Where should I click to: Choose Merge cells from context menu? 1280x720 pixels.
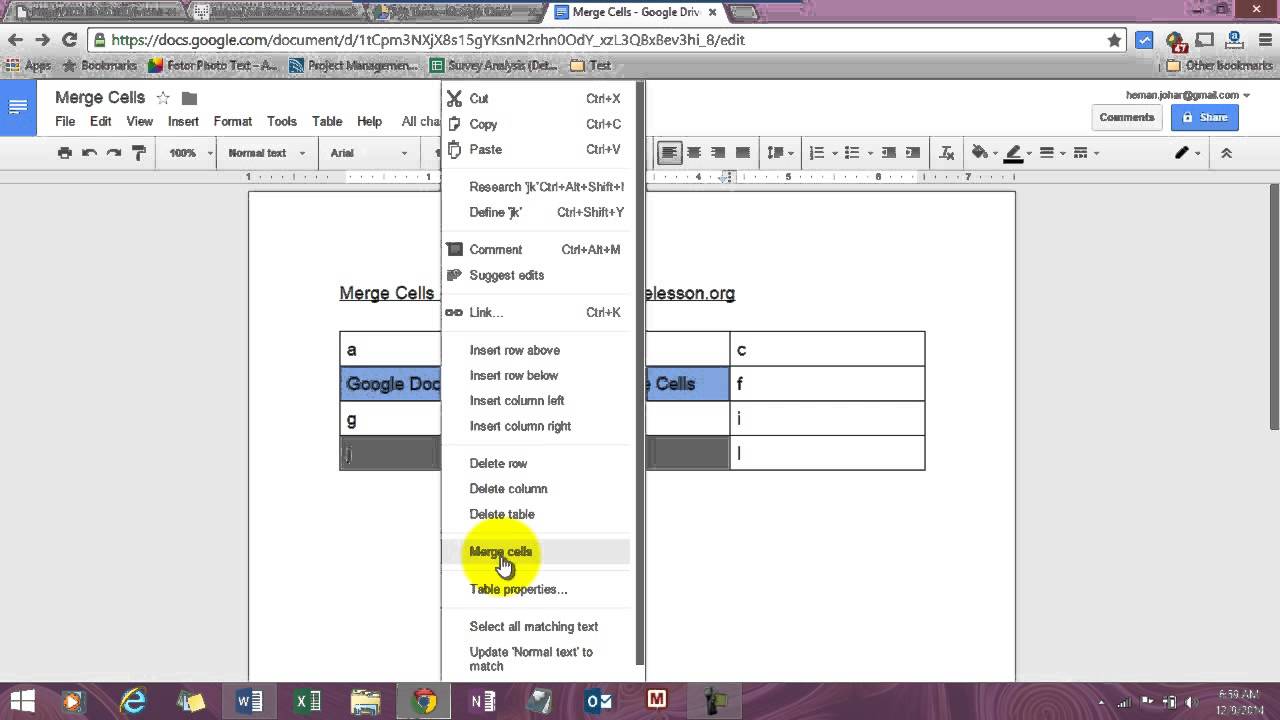536,551
